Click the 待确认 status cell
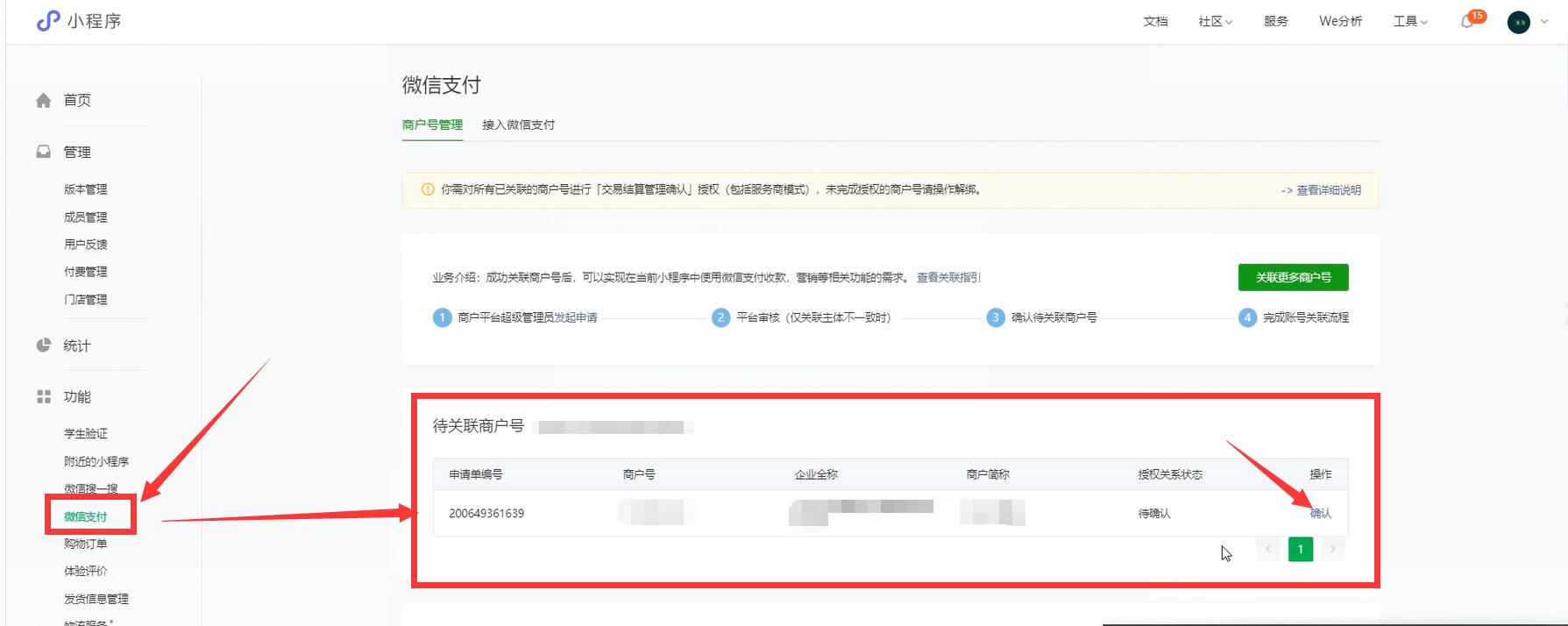Viewport: 1568px width, 626px height. click(x=1154, y=513)
